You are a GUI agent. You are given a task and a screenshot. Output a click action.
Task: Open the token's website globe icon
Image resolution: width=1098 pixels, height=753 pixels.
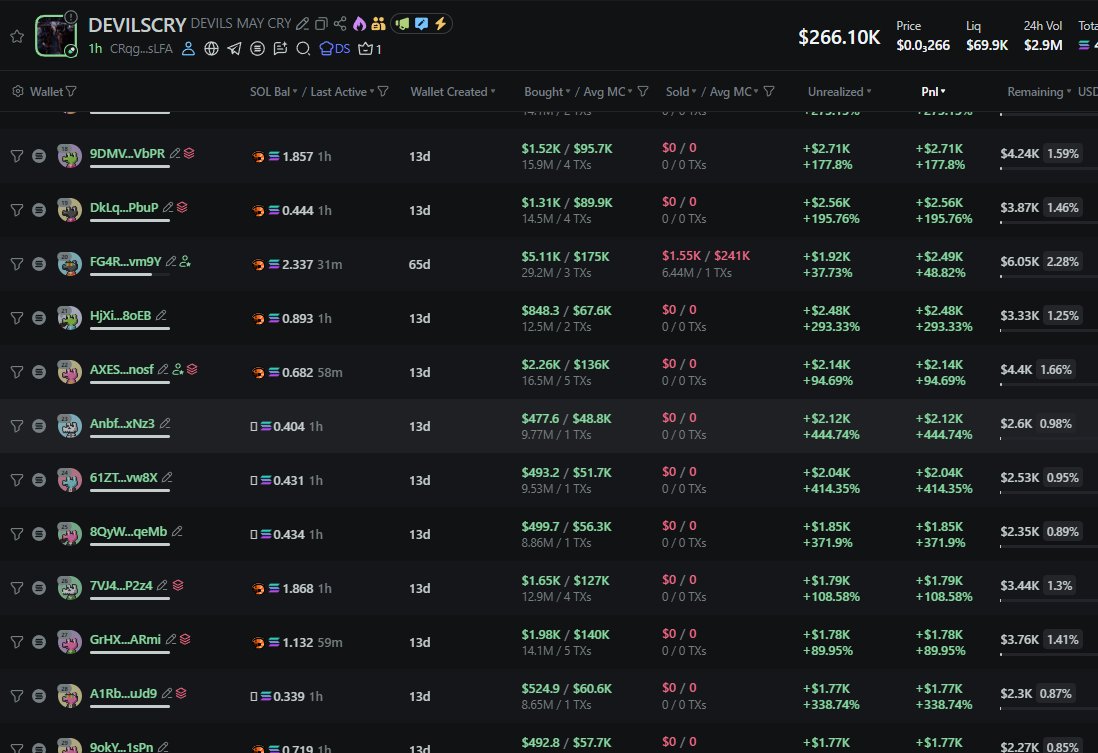[211, 48]
